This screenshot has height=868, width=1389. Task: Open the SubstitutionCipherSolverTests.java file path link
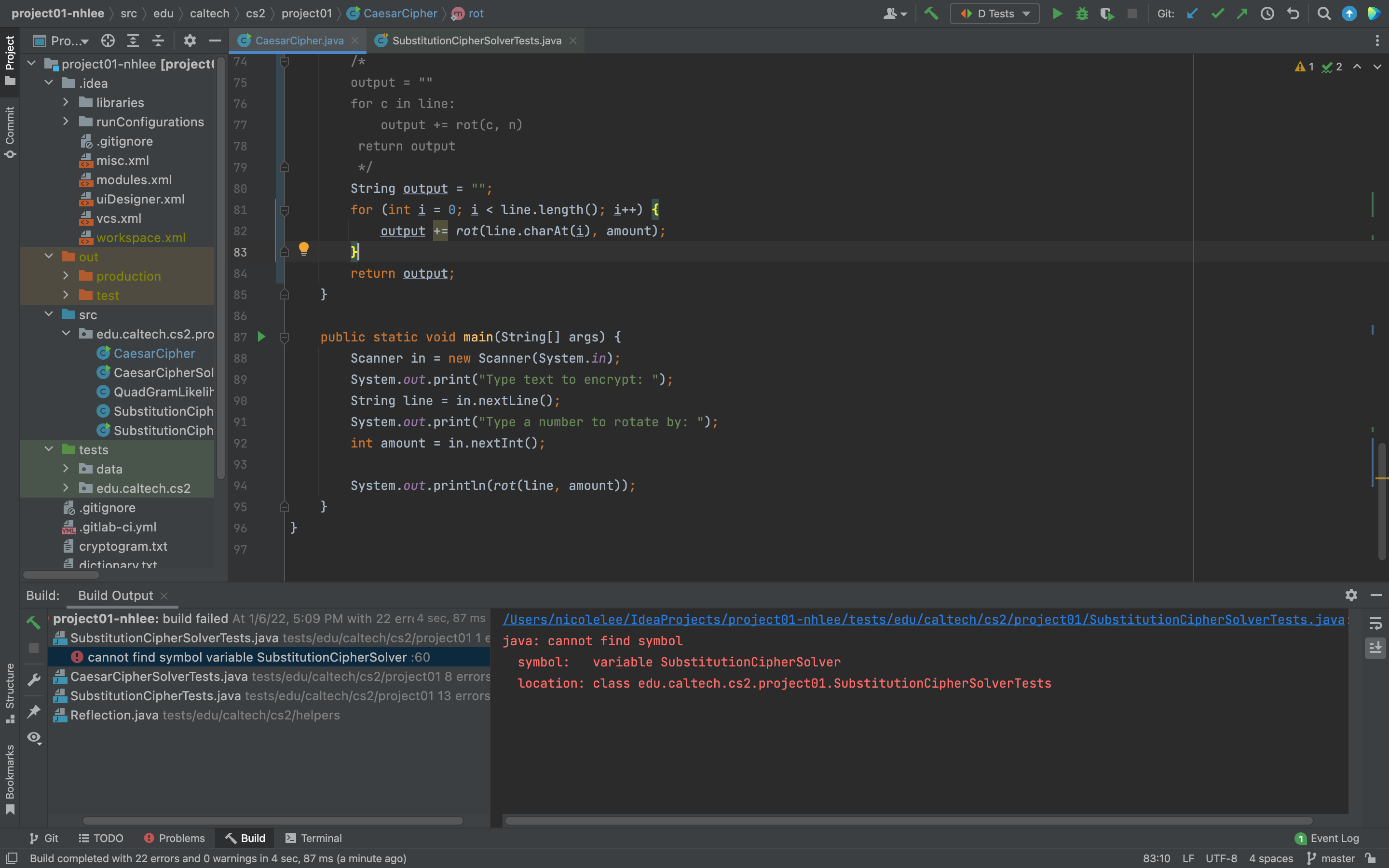click(923, 620)
